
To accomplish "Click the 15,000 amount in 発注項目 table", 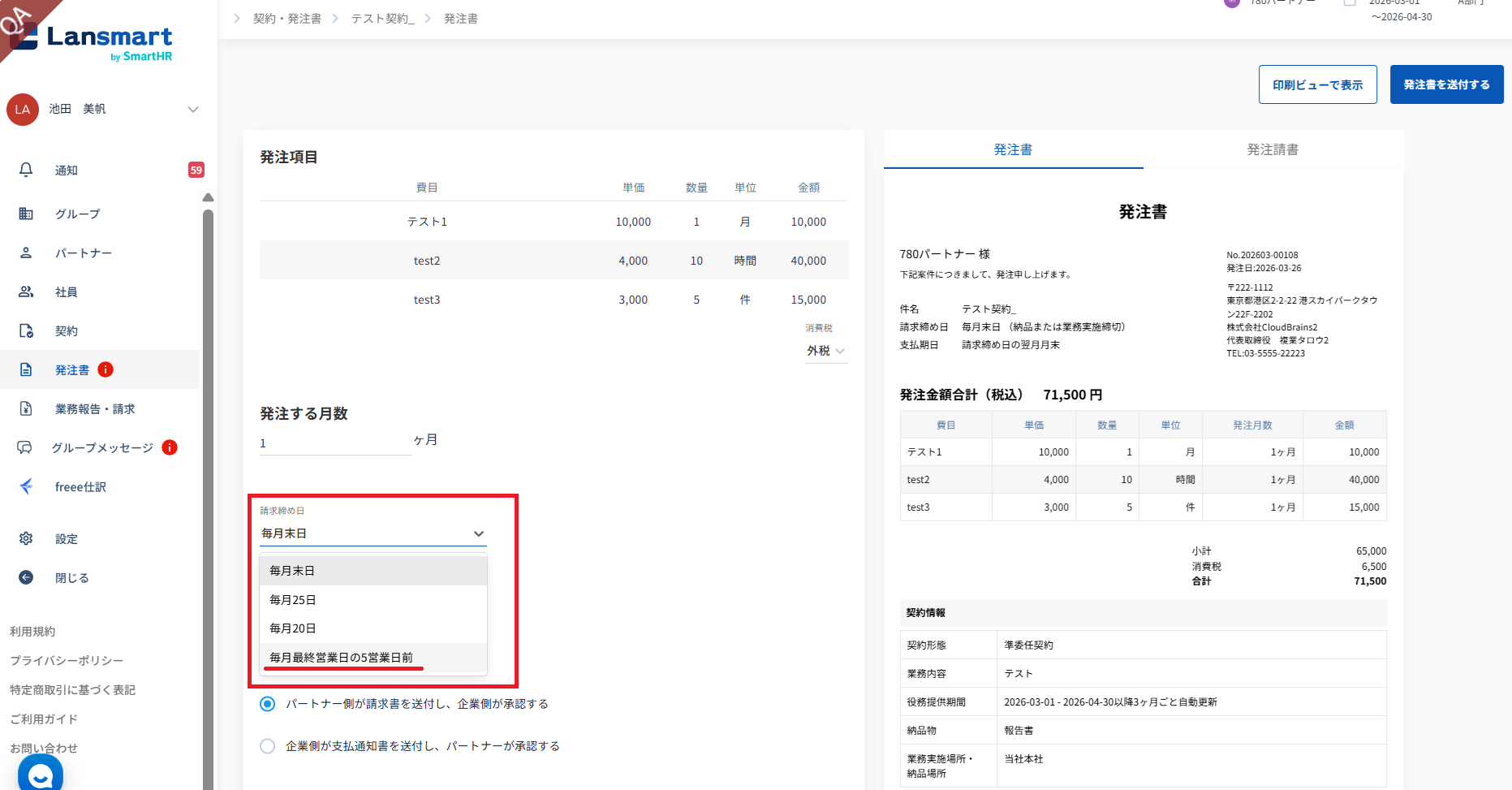I will pyautogui.click(x=808, y=300).
